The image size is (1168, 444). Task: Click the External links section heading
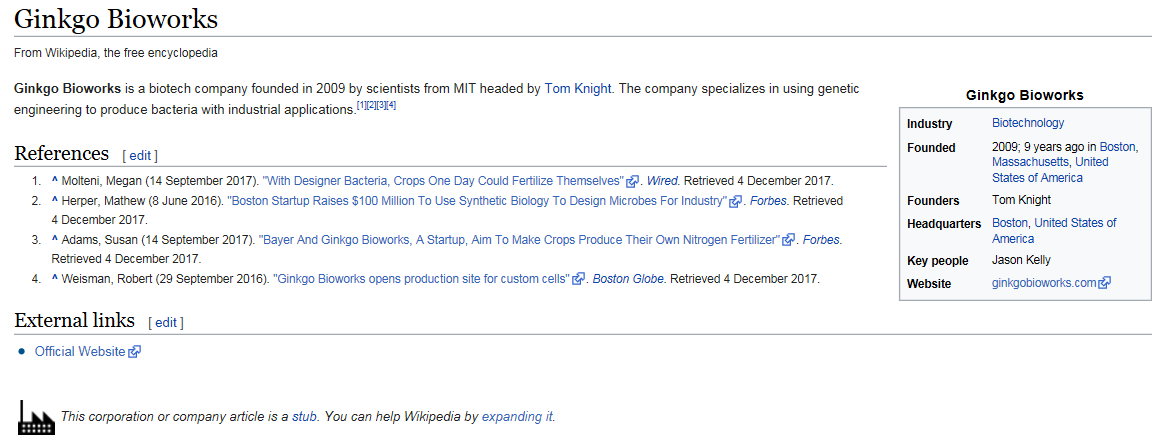coord(74,320)
